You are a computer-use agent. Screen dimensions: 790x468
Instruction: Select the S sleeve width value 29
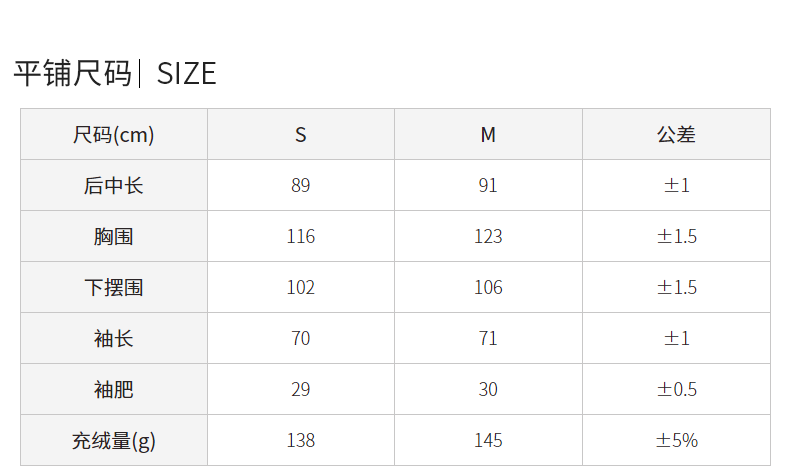[301, 389]
